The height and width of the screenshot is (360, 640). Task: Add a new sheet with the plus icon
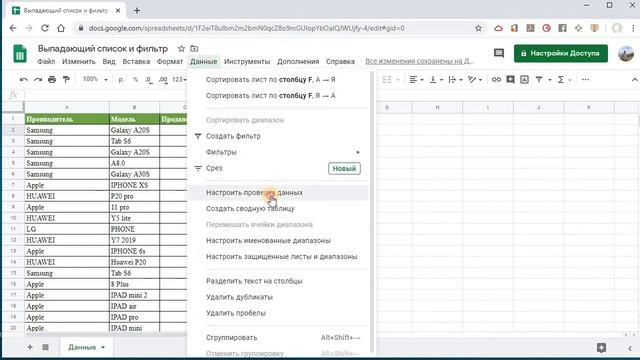[30, 347]
